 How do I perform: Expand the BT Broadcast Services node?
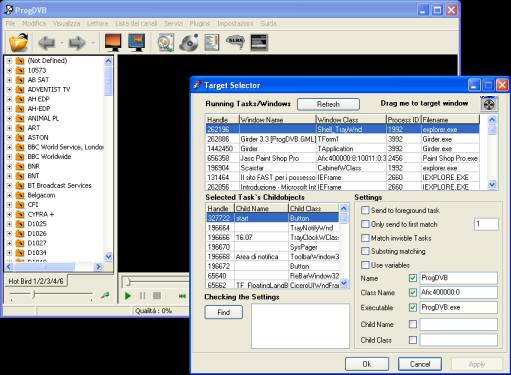click(x=9, y=186)
